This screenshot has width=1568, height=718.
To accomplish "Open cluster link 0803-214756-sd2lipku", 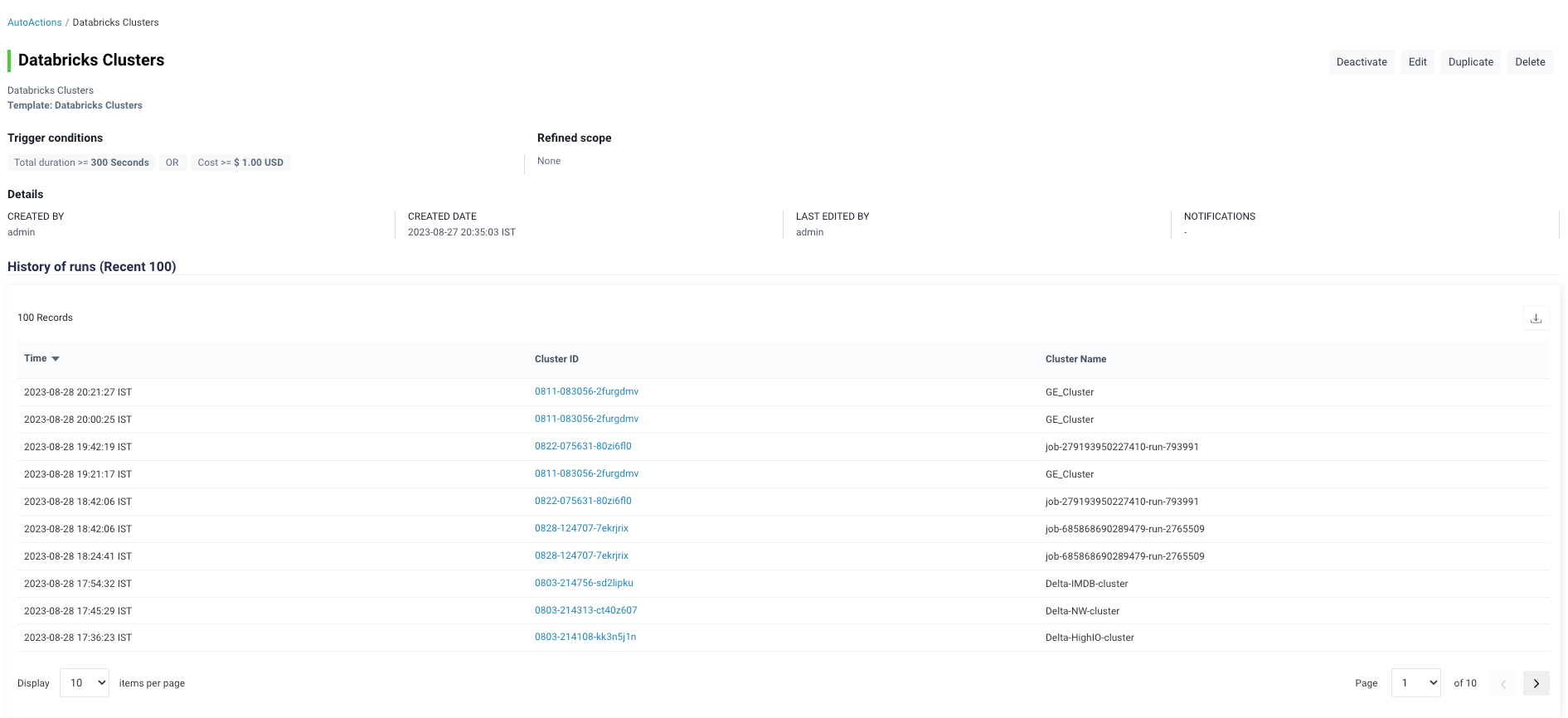I will click(584, 583).
